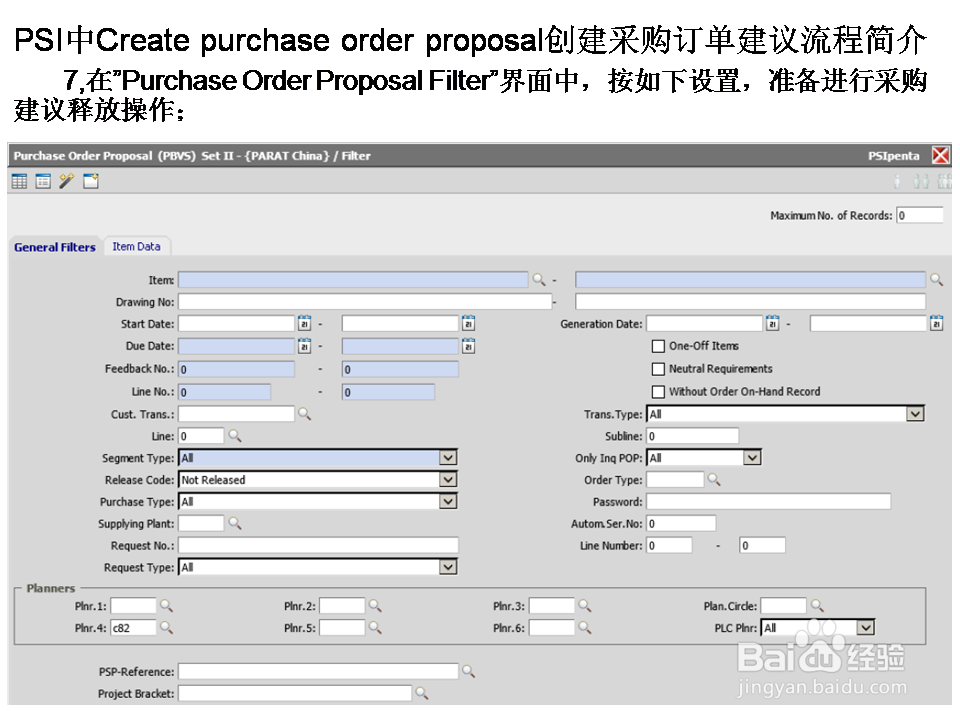
Task: Open the calendar picker for Start Date
Action: (x=305, y=323)
